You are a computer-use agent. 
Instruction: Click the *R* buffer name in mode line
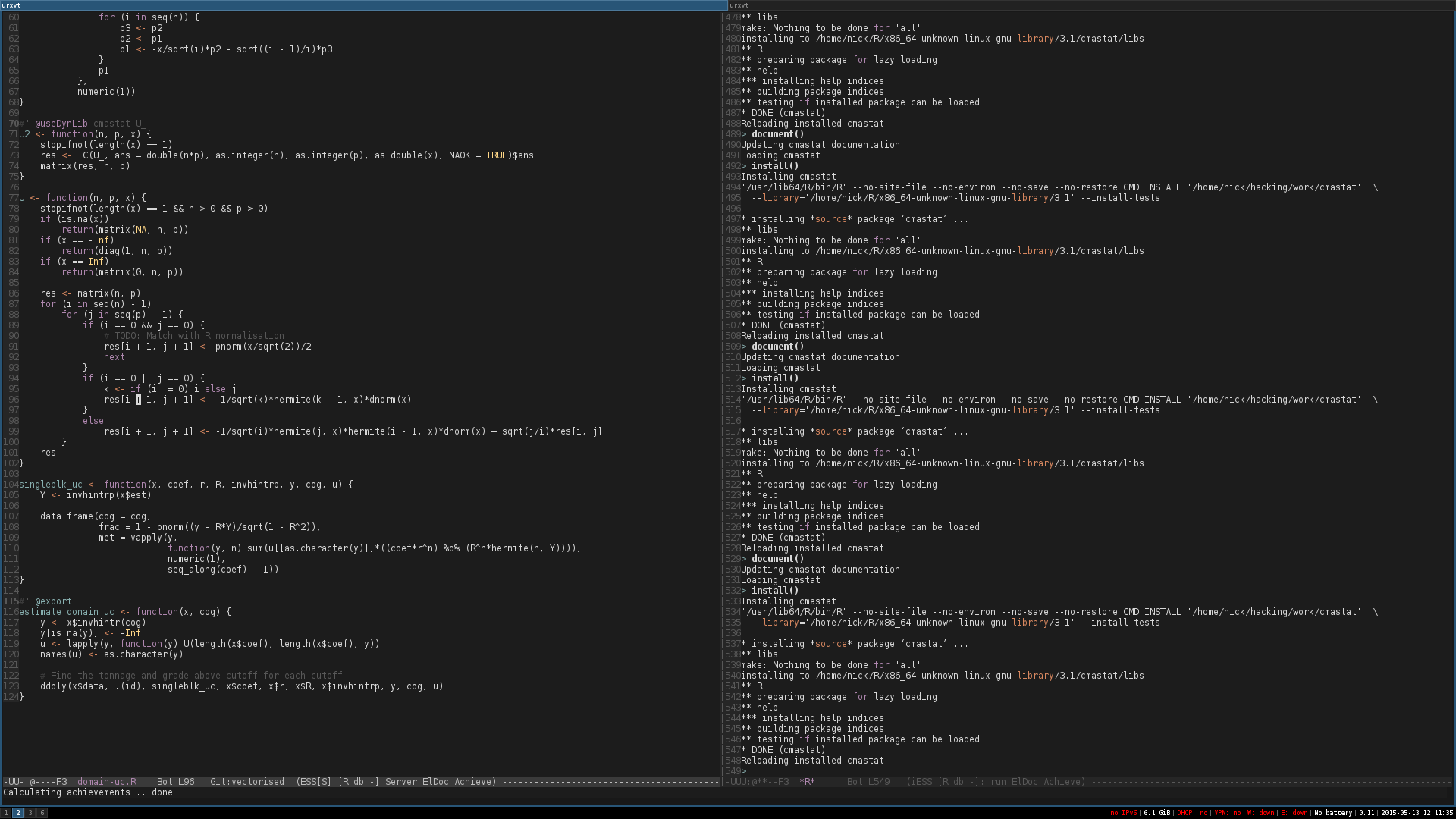[807, 782]
